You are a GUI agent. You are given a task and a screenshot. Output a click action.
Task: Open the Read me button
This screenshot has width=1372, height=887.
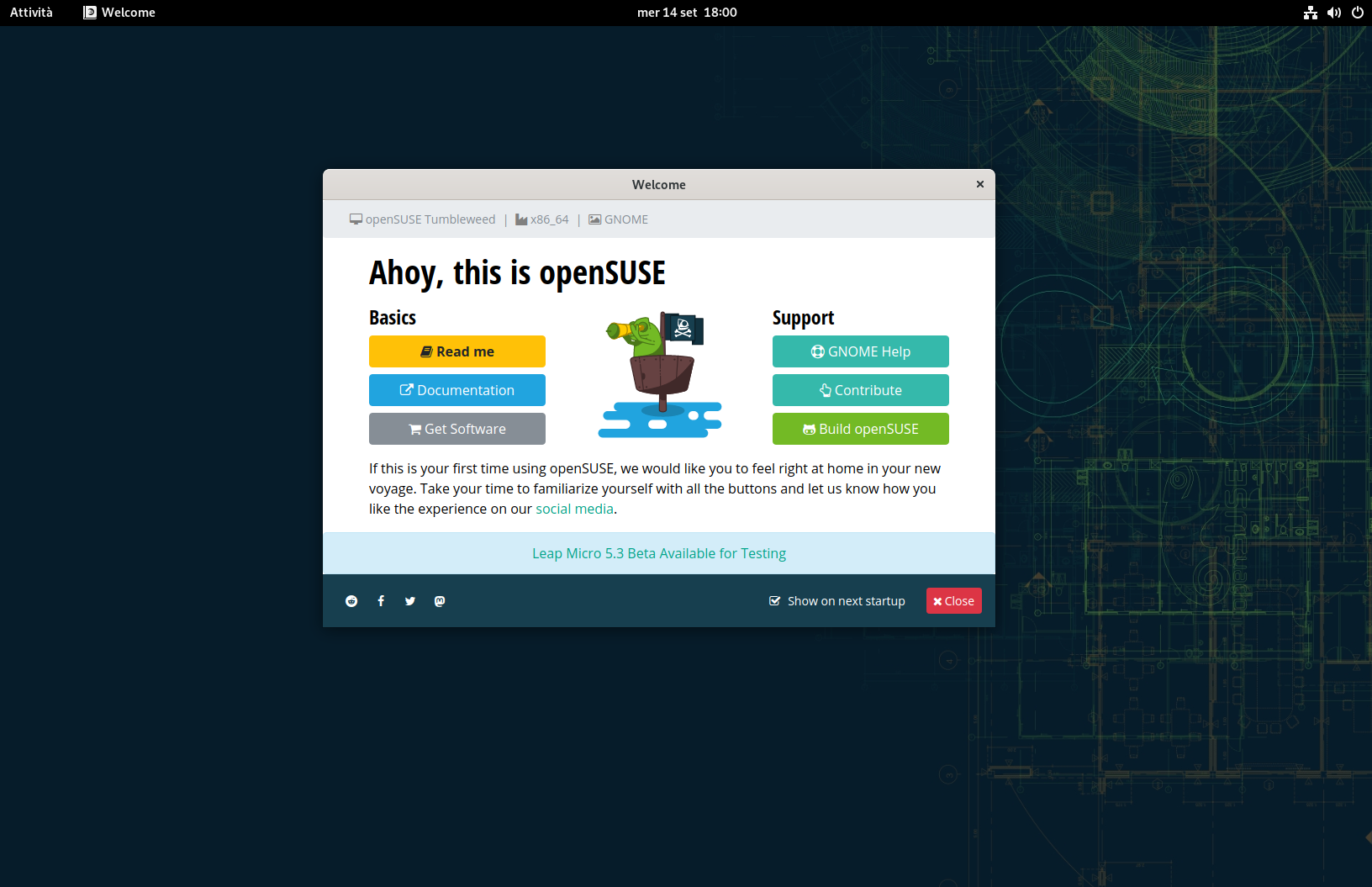tap(457, 351)
